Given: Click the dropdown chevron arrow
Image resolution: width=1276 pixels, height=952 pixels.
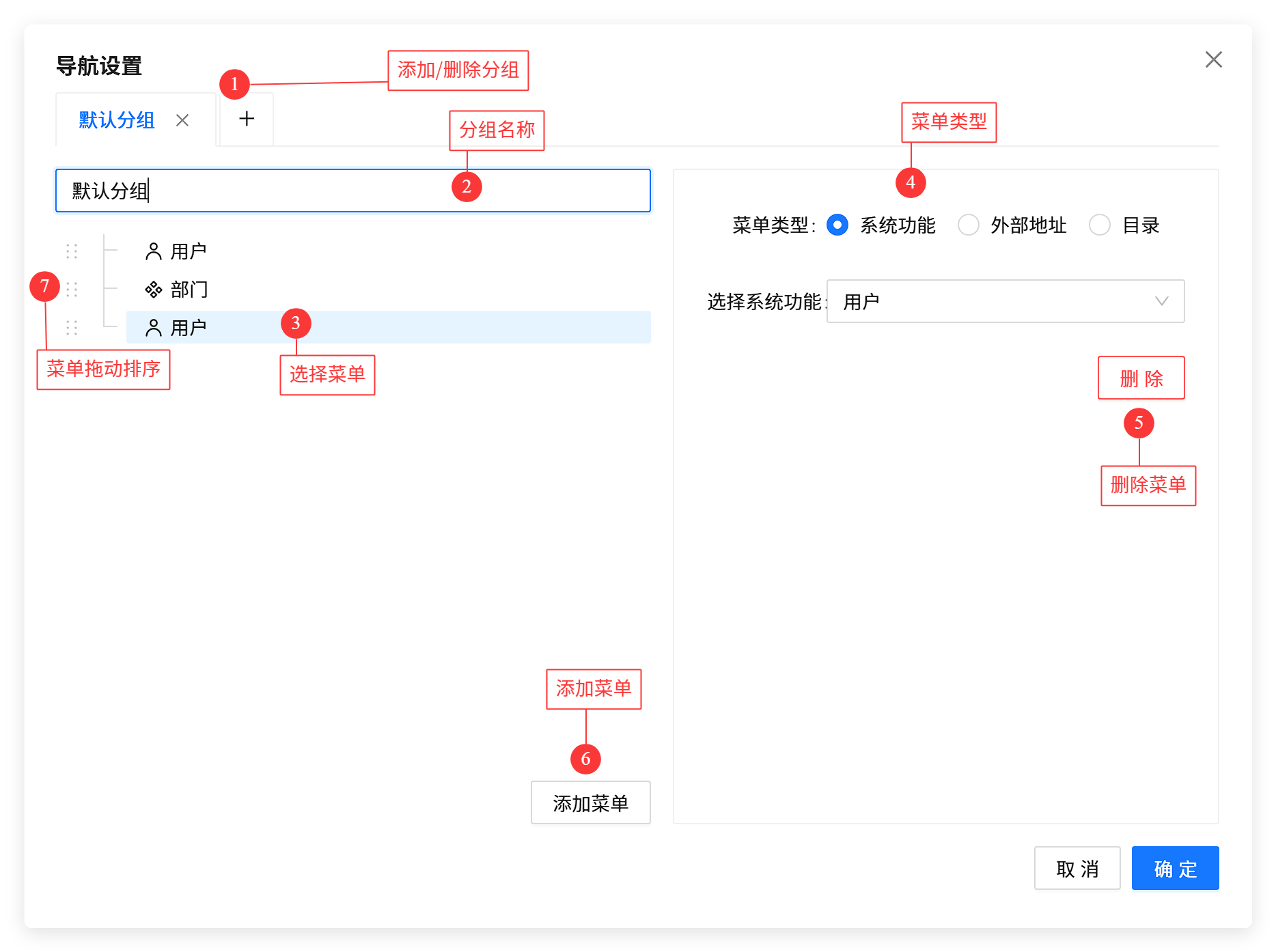Looking at the screenshot, I should tap(1161, 301).
